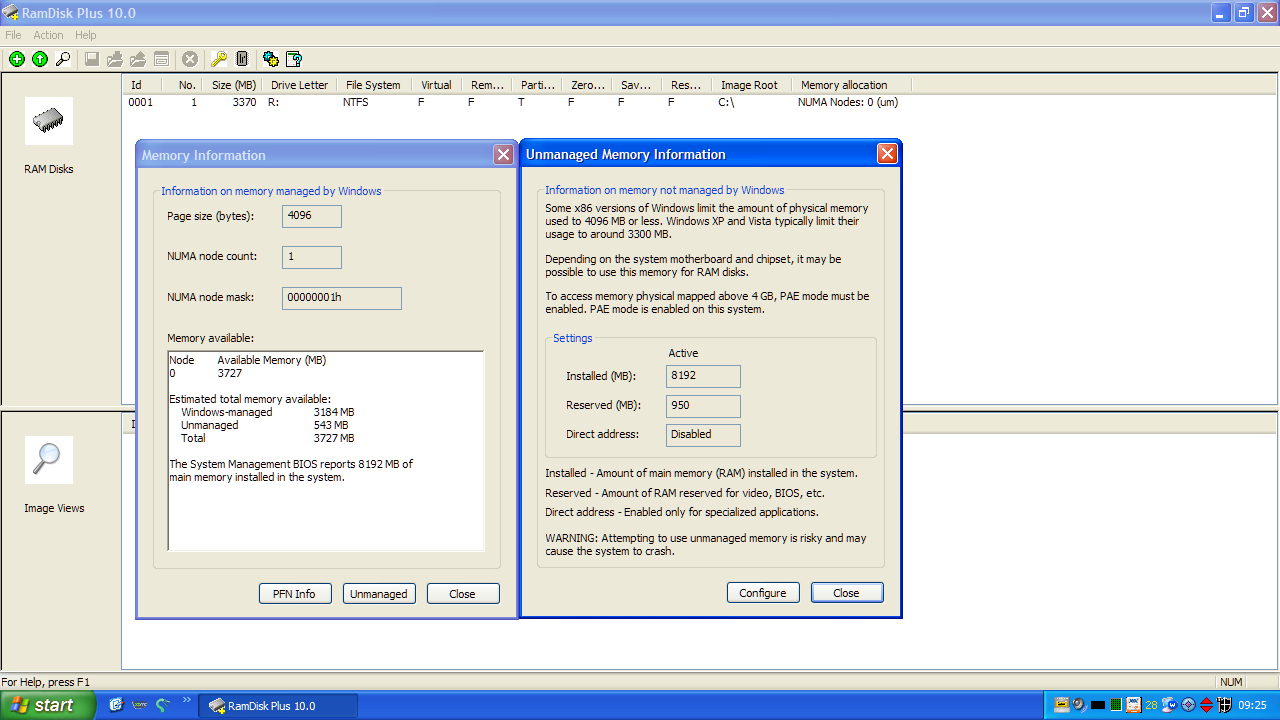Click the help question mark toolbar icon
1280x720 pixels.
[294, 59]
